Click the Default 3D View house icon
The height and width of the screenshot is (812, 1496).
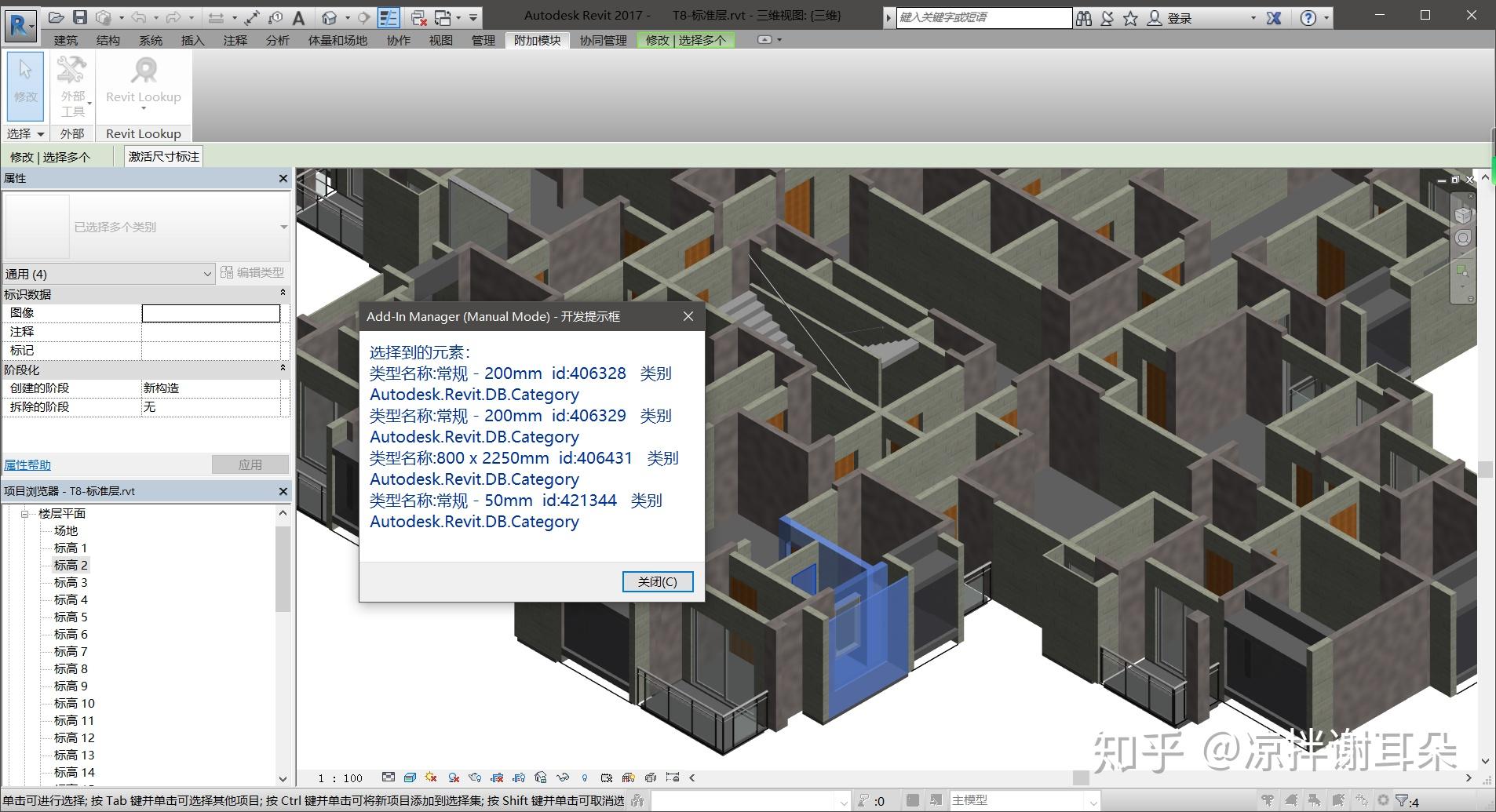tap(330, 17)
